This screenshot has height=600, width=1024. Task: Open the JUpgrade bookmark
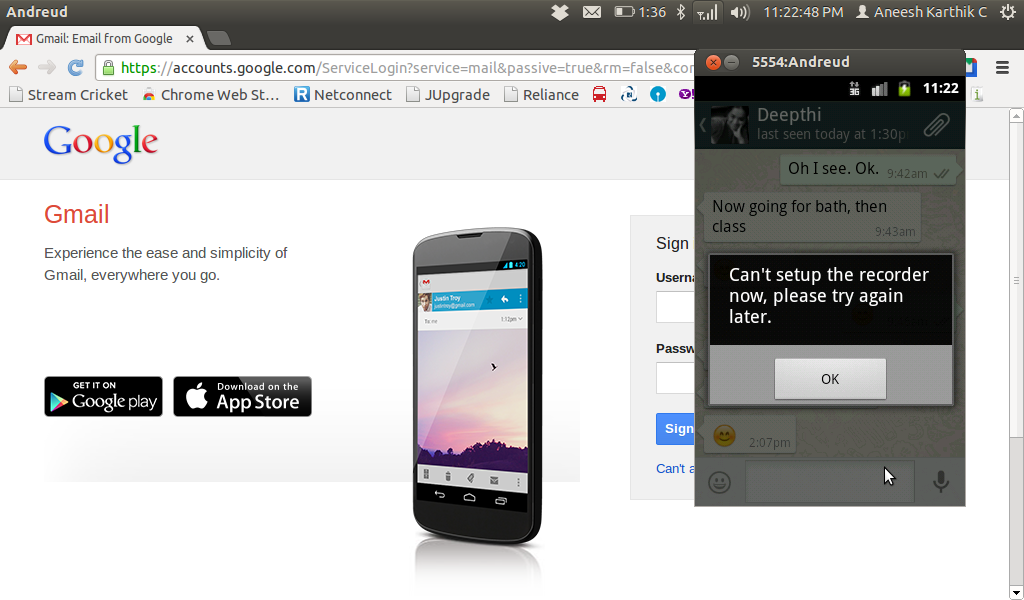[448, 95]
